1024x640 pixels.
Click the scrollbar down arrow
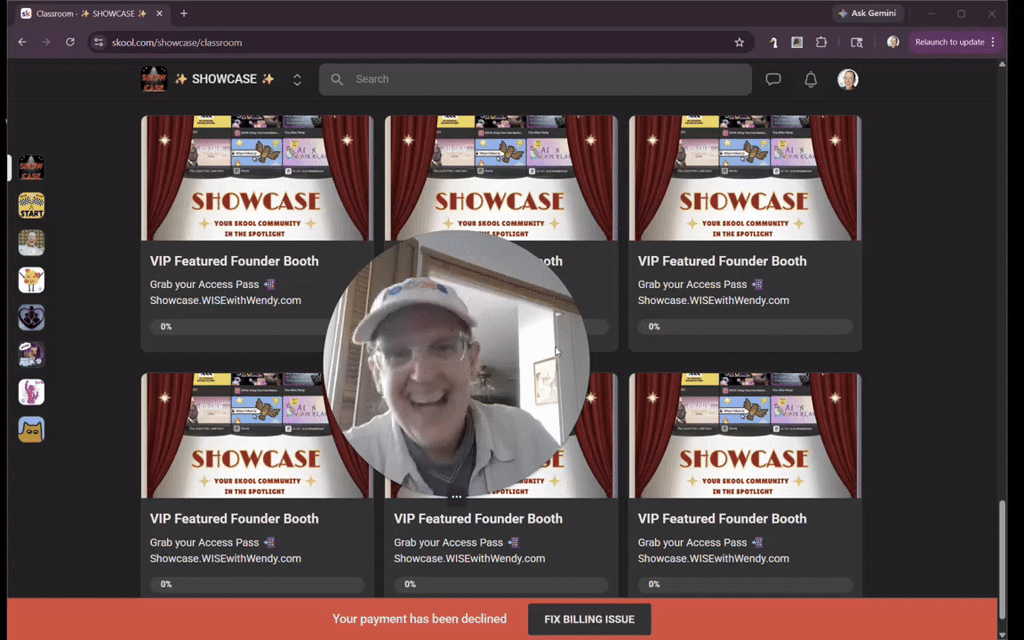[1002, 635]
